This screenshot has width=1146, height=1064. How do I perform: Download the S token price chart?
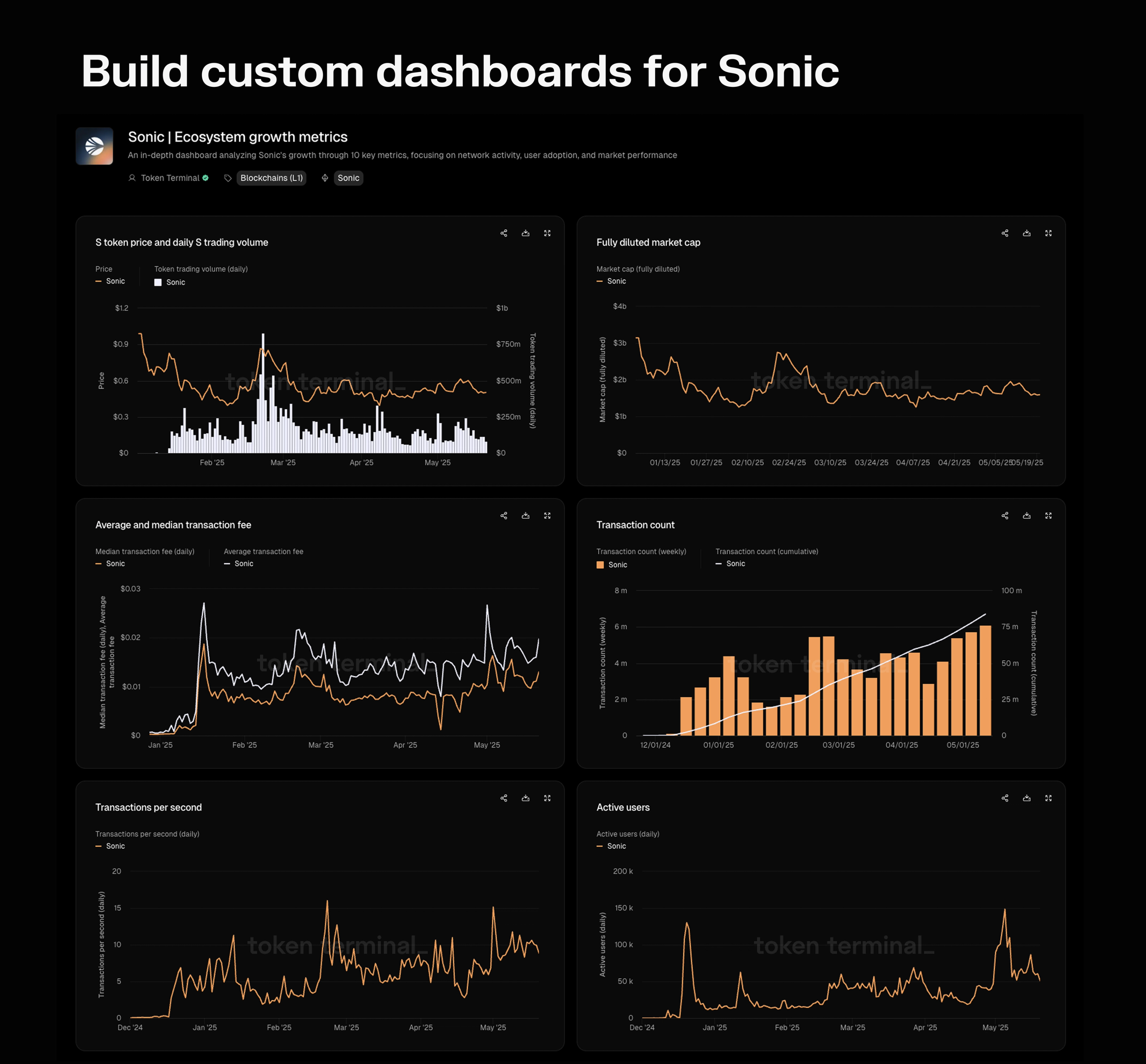pos(526,233)
